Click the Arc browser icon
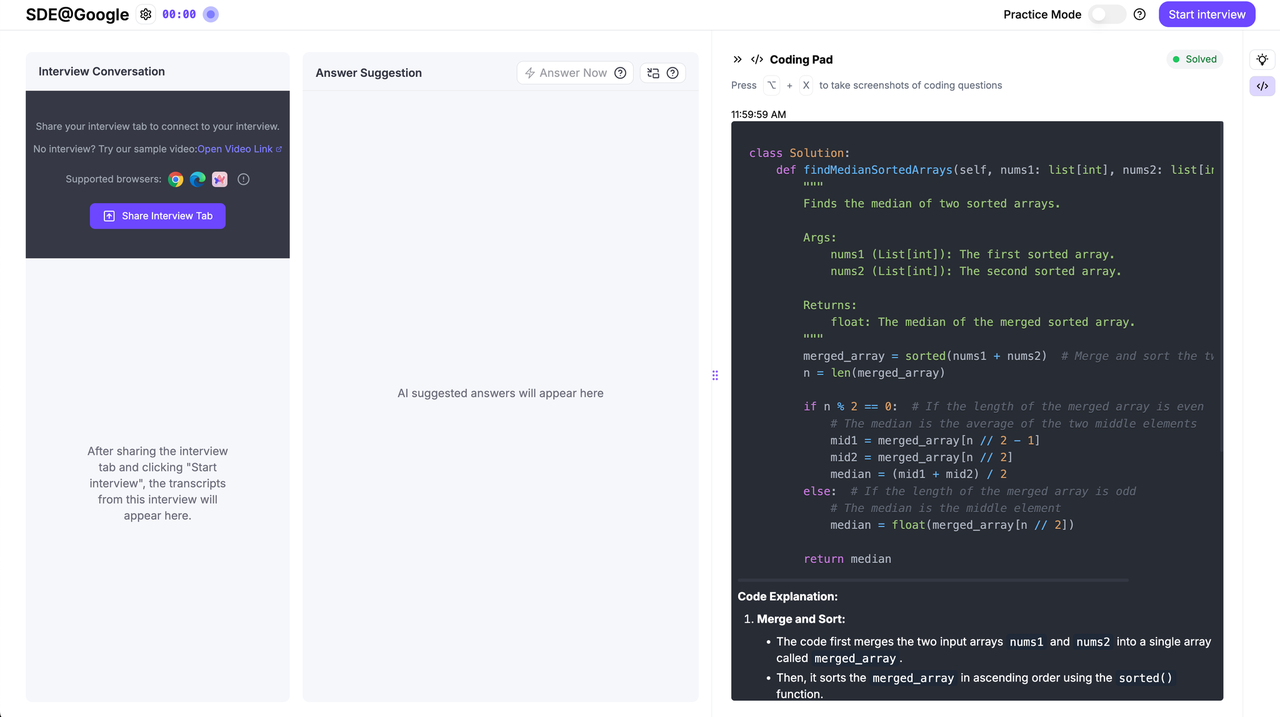The image size is (1280, 717). (220, 180)
